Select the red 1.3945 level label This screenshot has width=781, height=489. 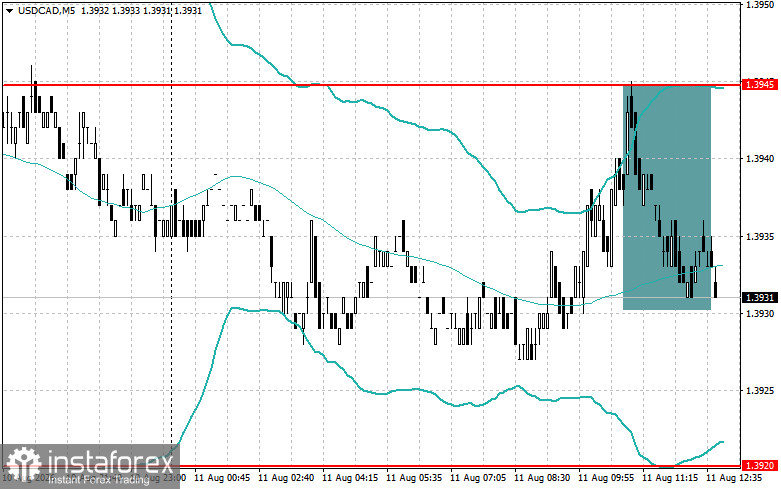click(x=760, y=85)
